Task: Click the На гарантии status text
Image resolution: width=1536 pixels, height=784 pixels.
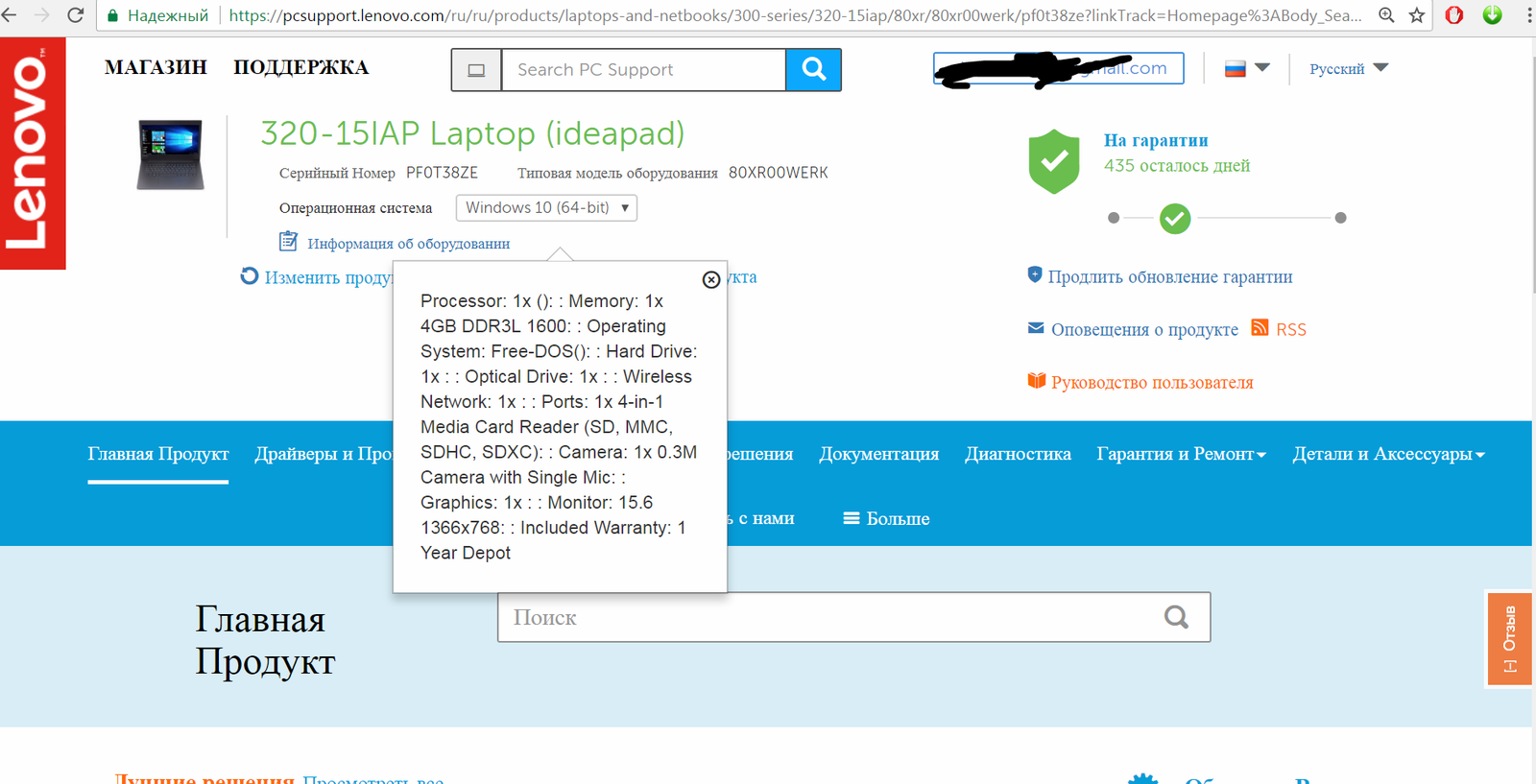Action: click(x=1156, y=140)
